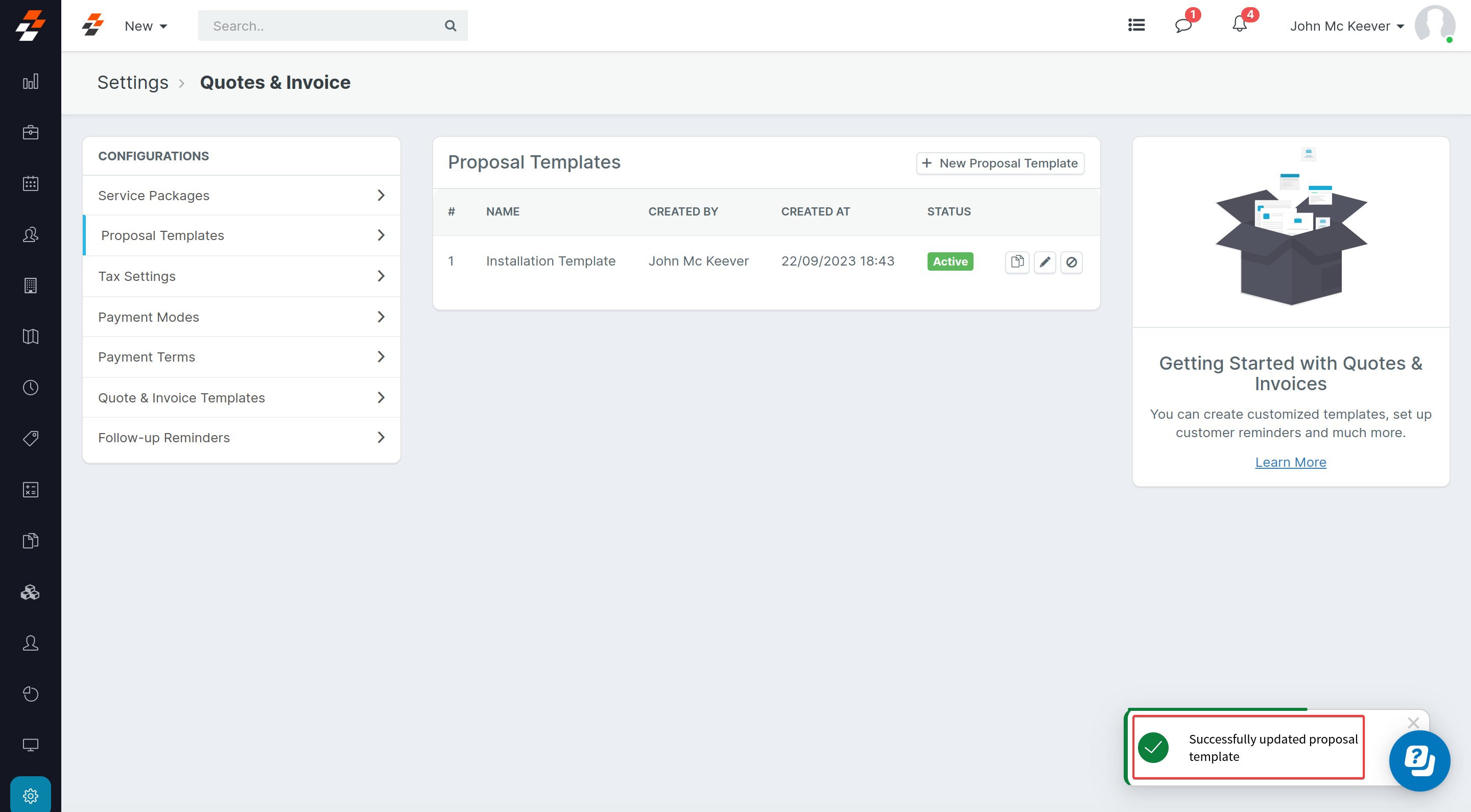This screenshot has width=1471, height=812.
Task: Expand Service Packages configuration
Action: 241,195
